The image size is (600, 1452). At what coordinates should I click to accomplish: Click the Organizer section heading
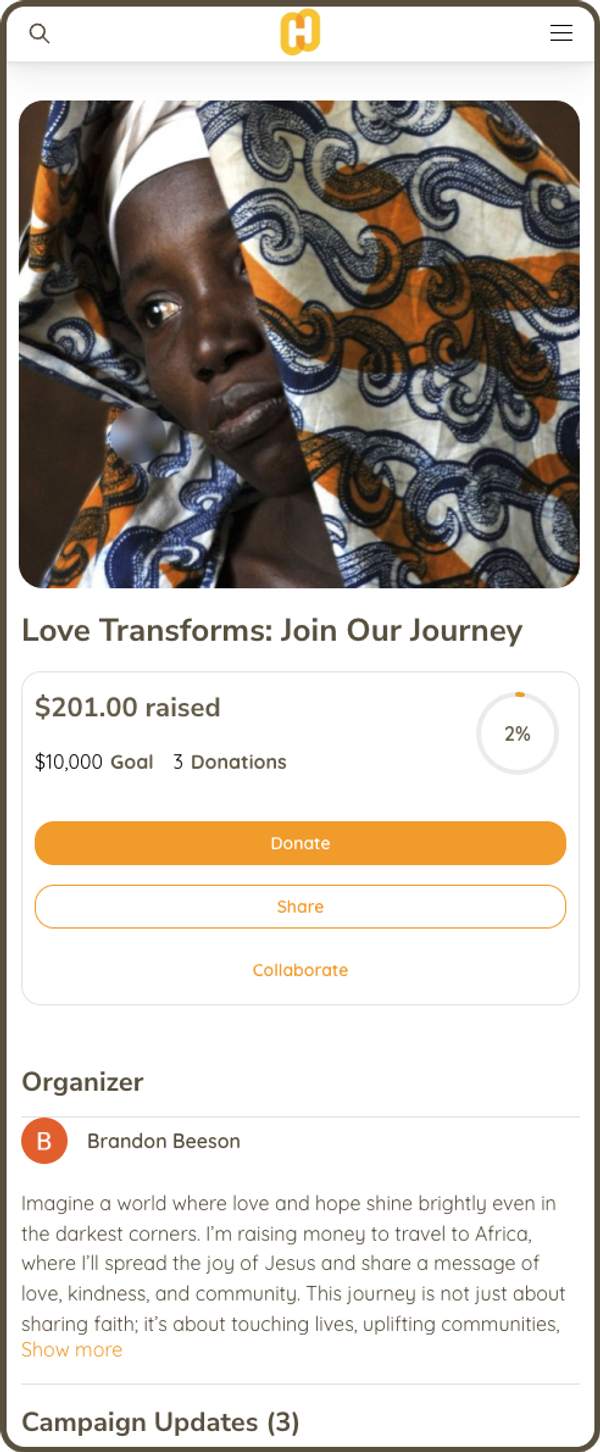(x=82, y=1082)
